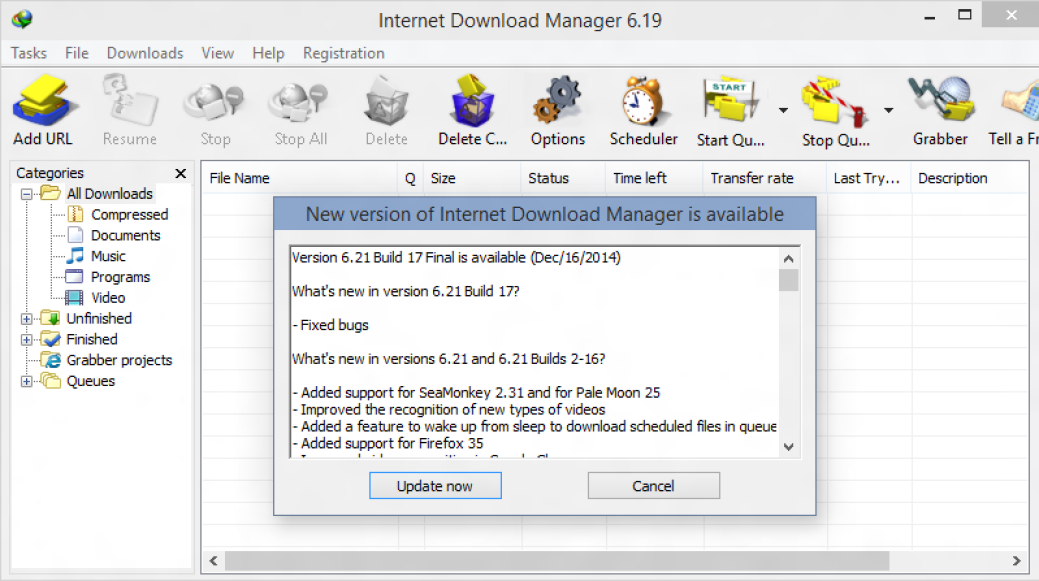This screenshot has width=1039, height=581.
Task: Click the Start Queue folder icon
Action: click(x=731, y=101)
